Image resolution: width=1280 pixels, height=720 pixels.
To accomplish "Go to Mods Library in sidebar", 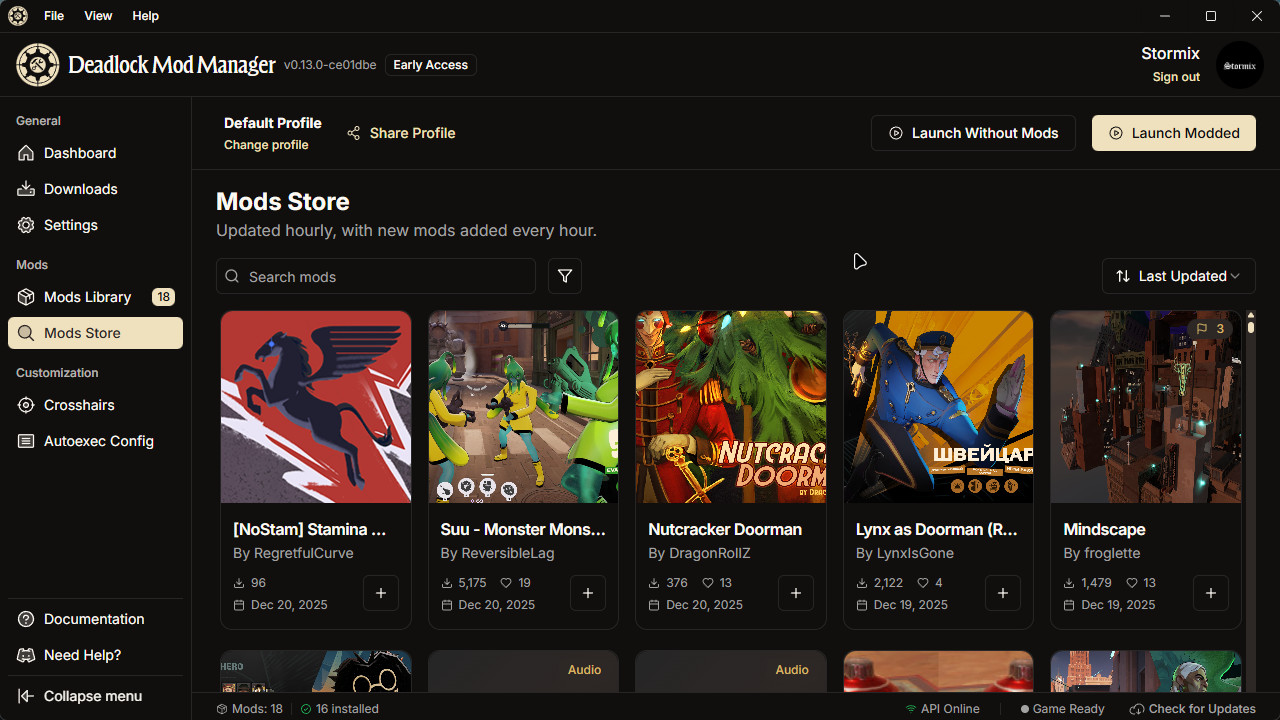I will click(87, 297).
